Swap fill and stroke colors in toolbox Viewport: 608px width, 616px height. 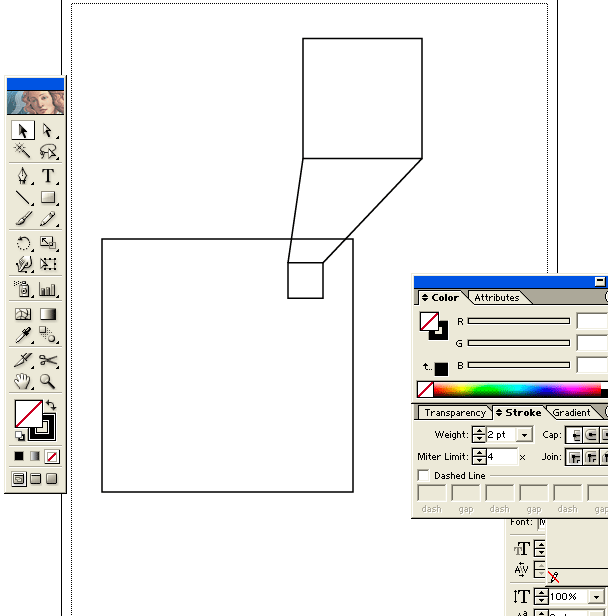click(x=51, y=405)
